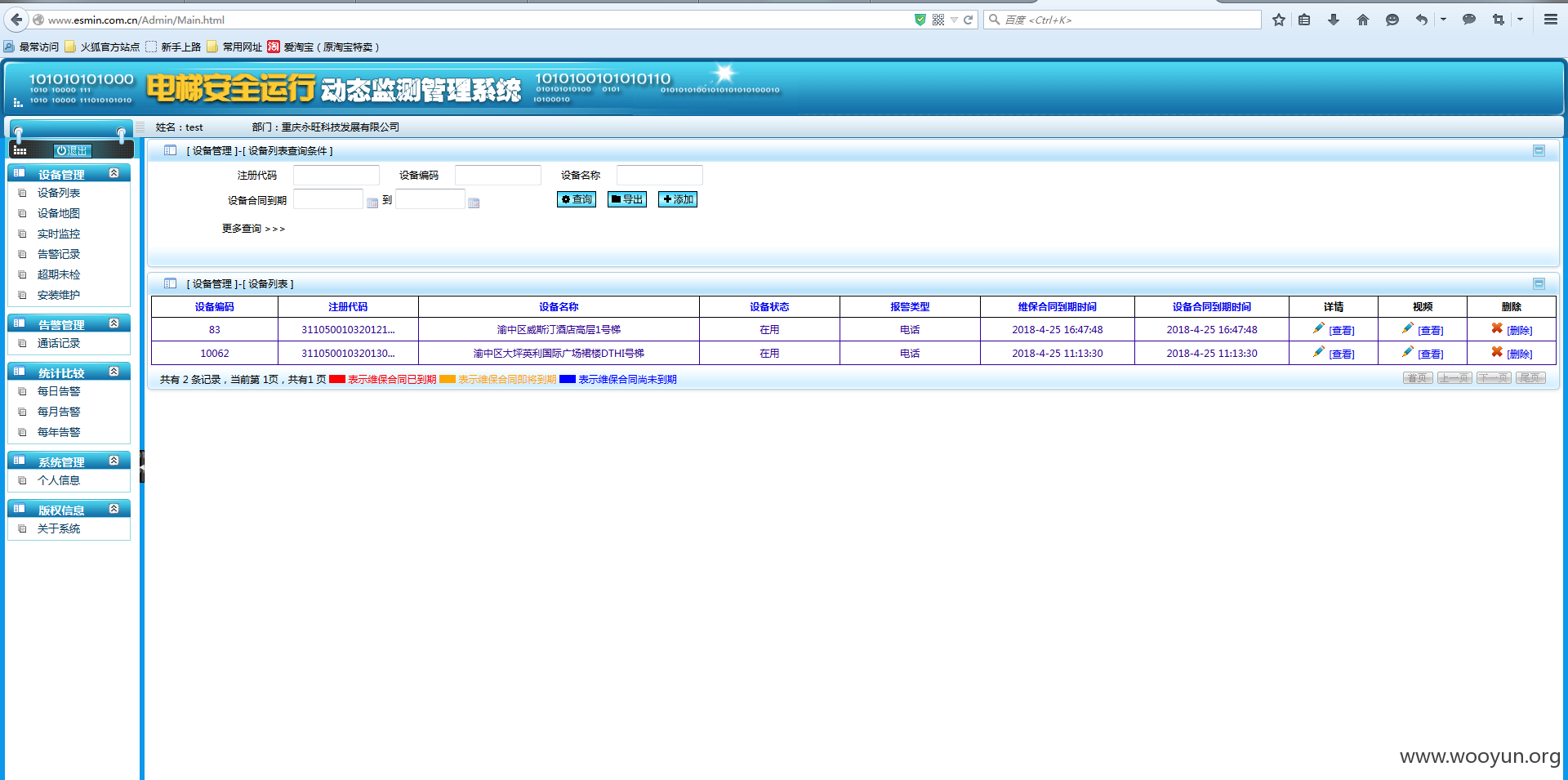Open 设备地图 in the sidebar

[59, 213]
